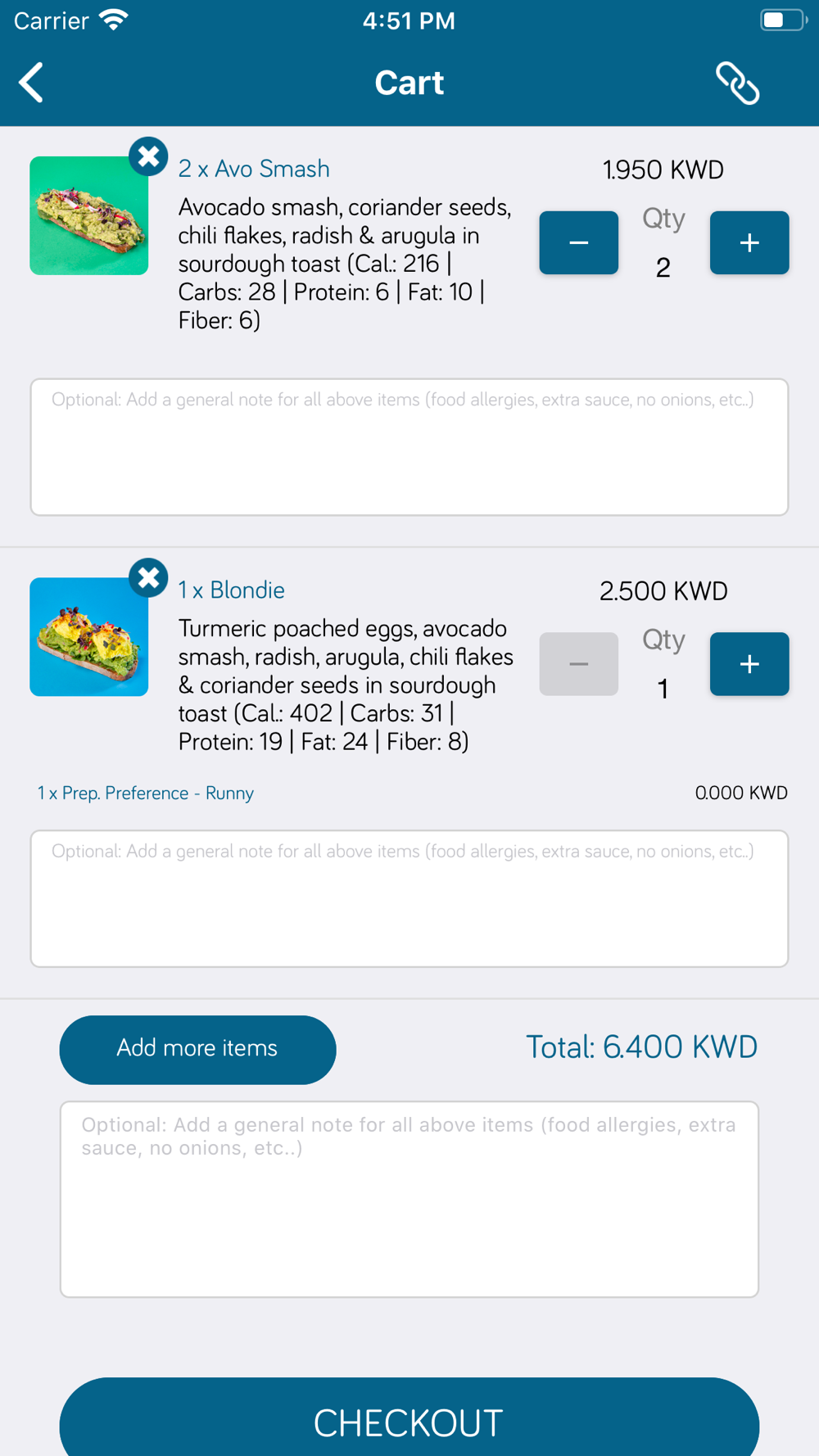Tap Prep. Preference - Runny option
Viewport: 819px width, 1456px height.
[x=146, y=794]
